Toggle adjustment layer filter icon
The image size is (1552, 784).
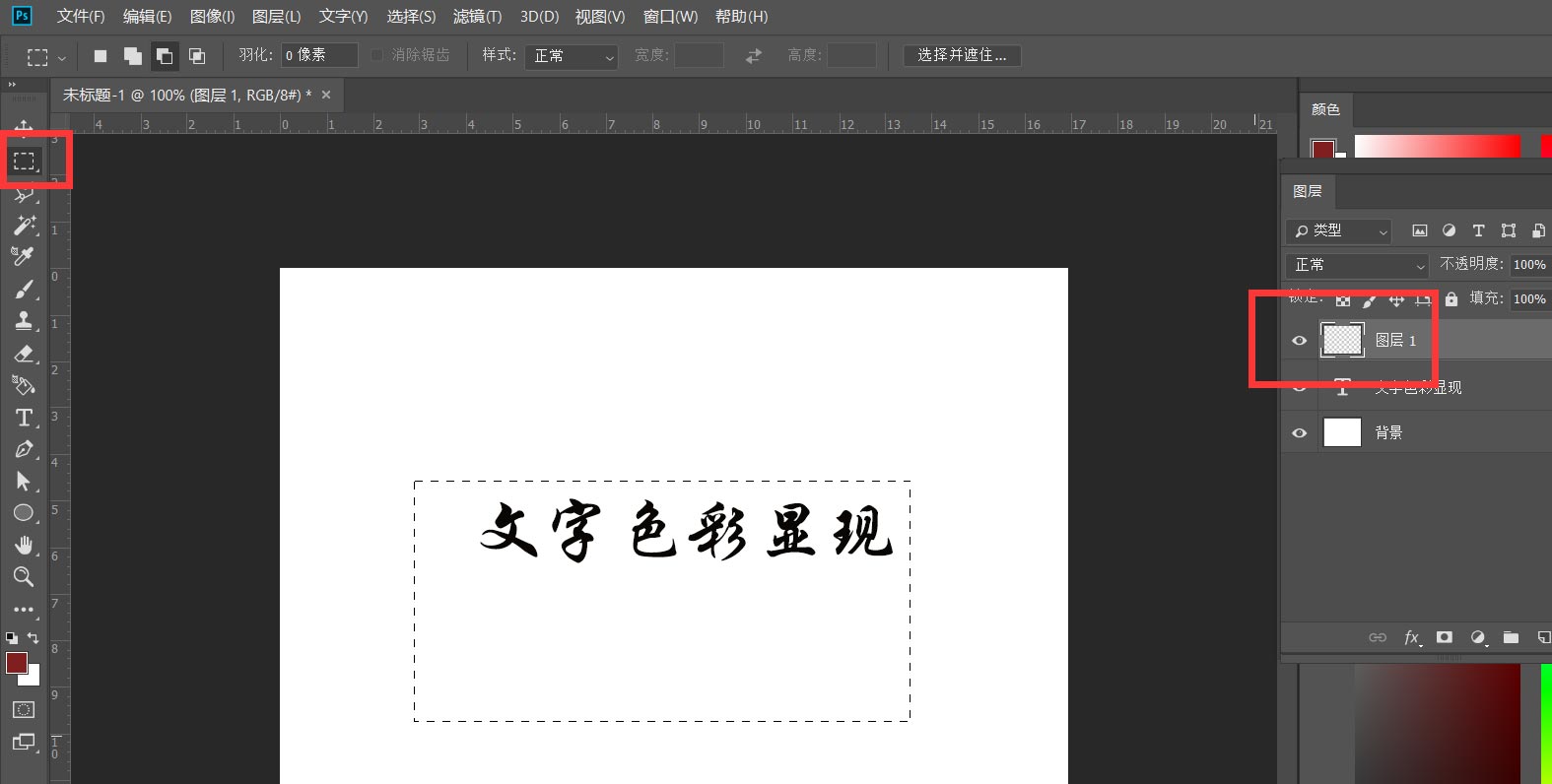pyautogui.click(x=1449, y=230)
